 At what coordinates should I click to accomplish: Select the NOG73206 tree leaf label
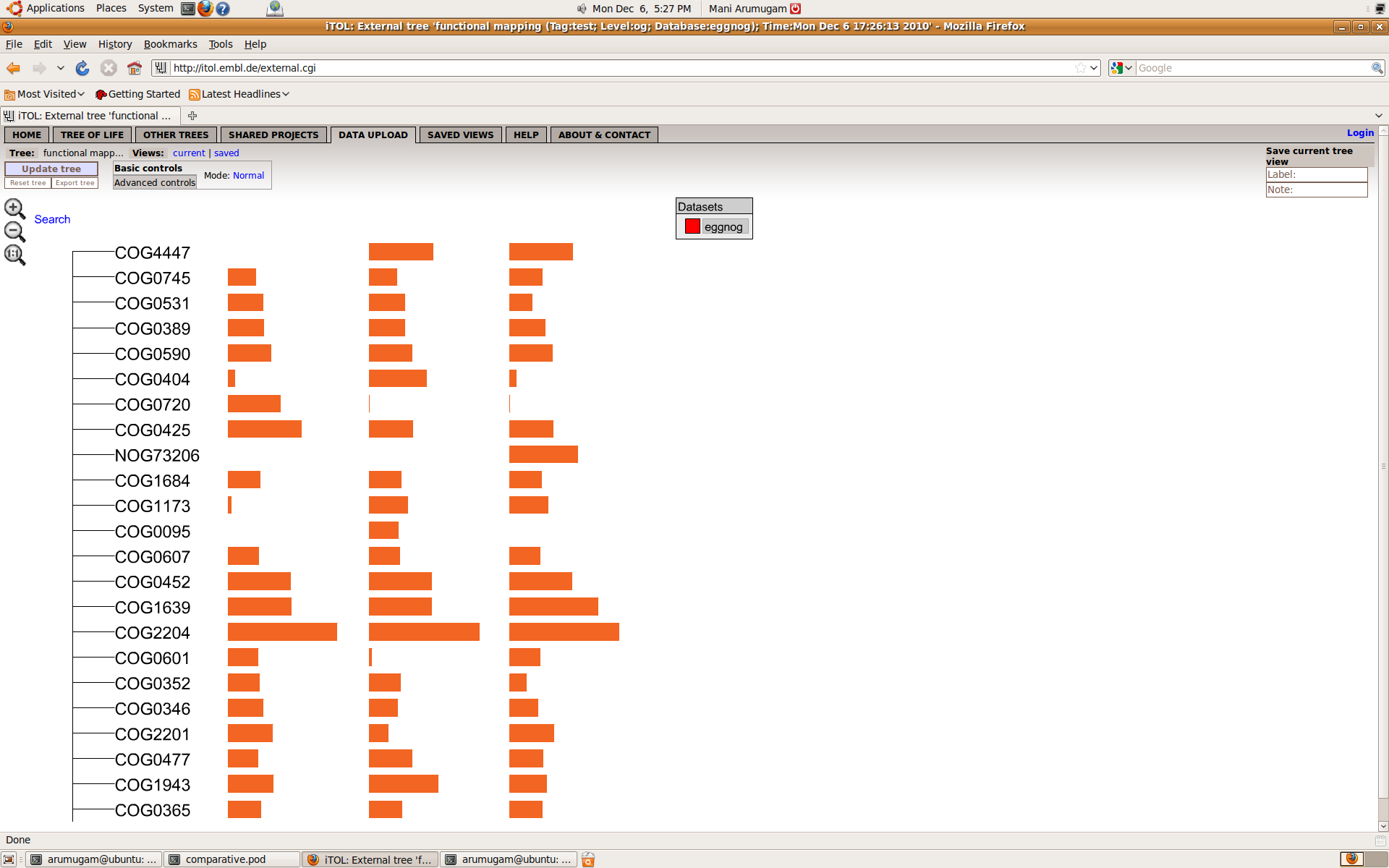click(x=157, y=456)
